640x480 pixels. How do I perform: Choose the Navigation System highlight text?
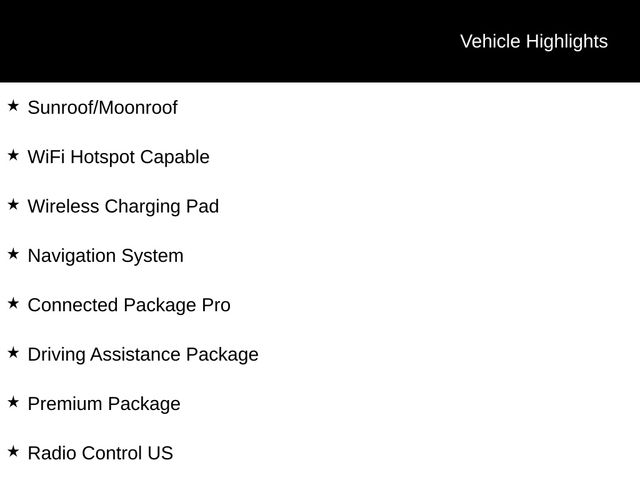click(105, 255)
